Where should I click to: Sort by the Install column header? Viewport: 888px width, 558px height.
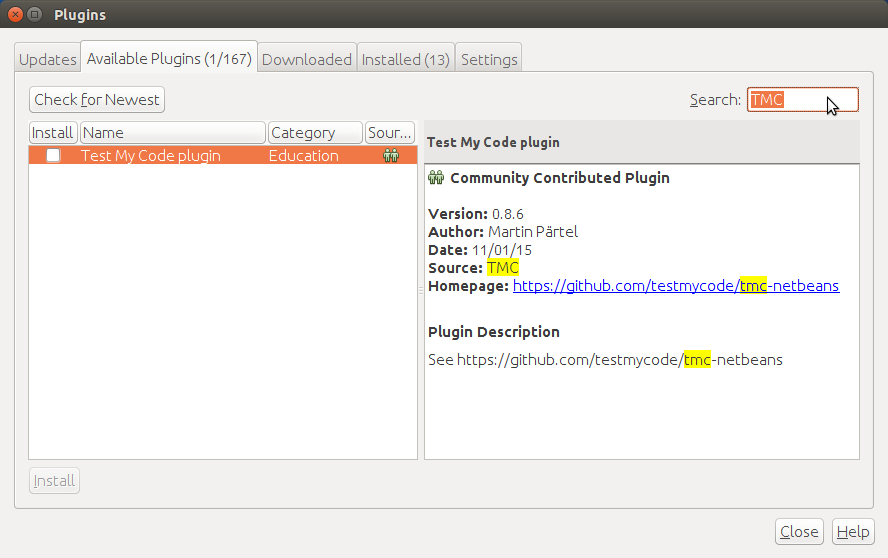pyautogui.click(x=53, y=133)
